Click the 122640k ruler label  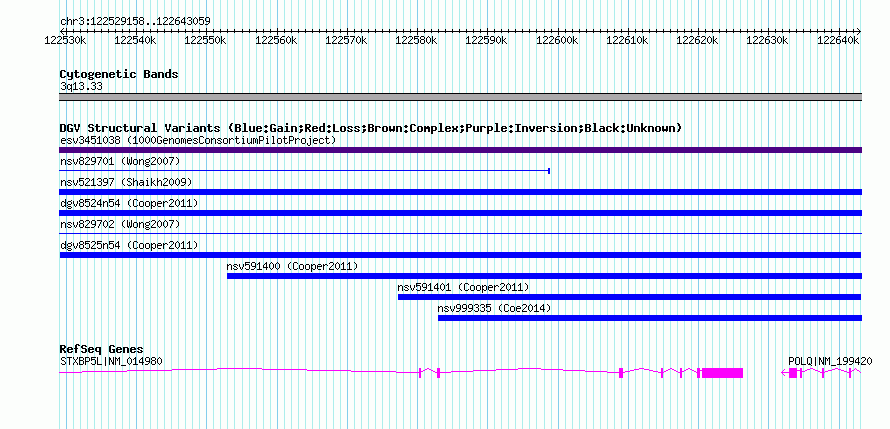[838, 40]
